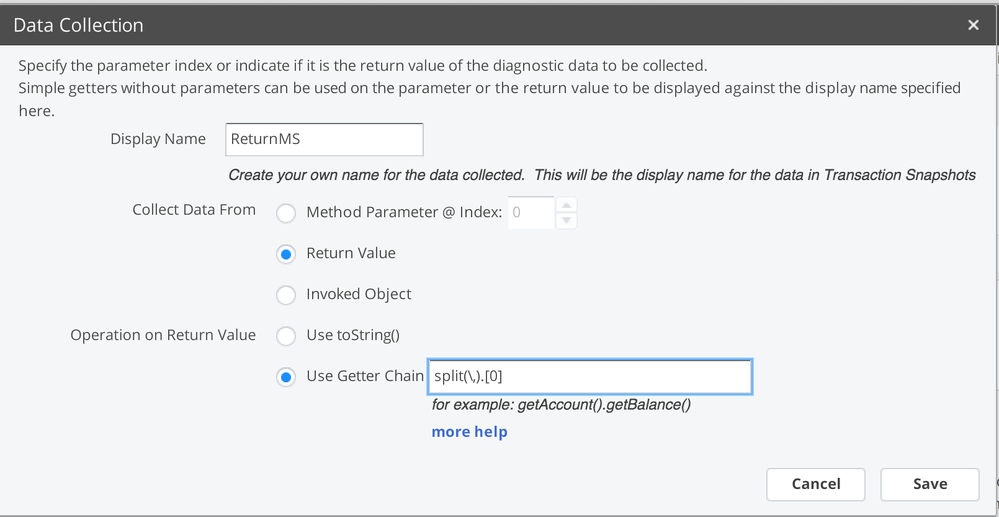Choose the Invoked Object radio option
This screenshot has height=517, width=999.
[x=286, y=295]
